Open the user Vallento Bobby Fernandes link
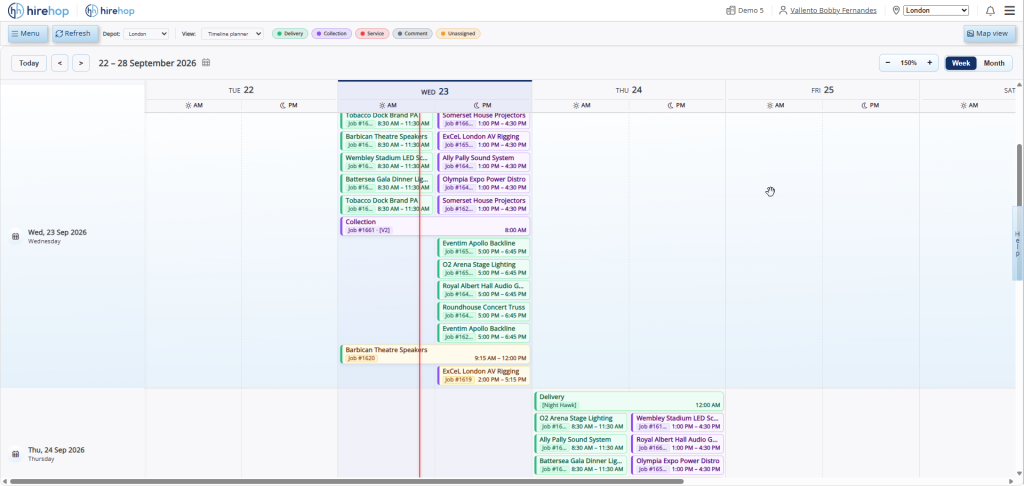The height and width of the screenshot is (486, 1024). click(x=833, y=10)
